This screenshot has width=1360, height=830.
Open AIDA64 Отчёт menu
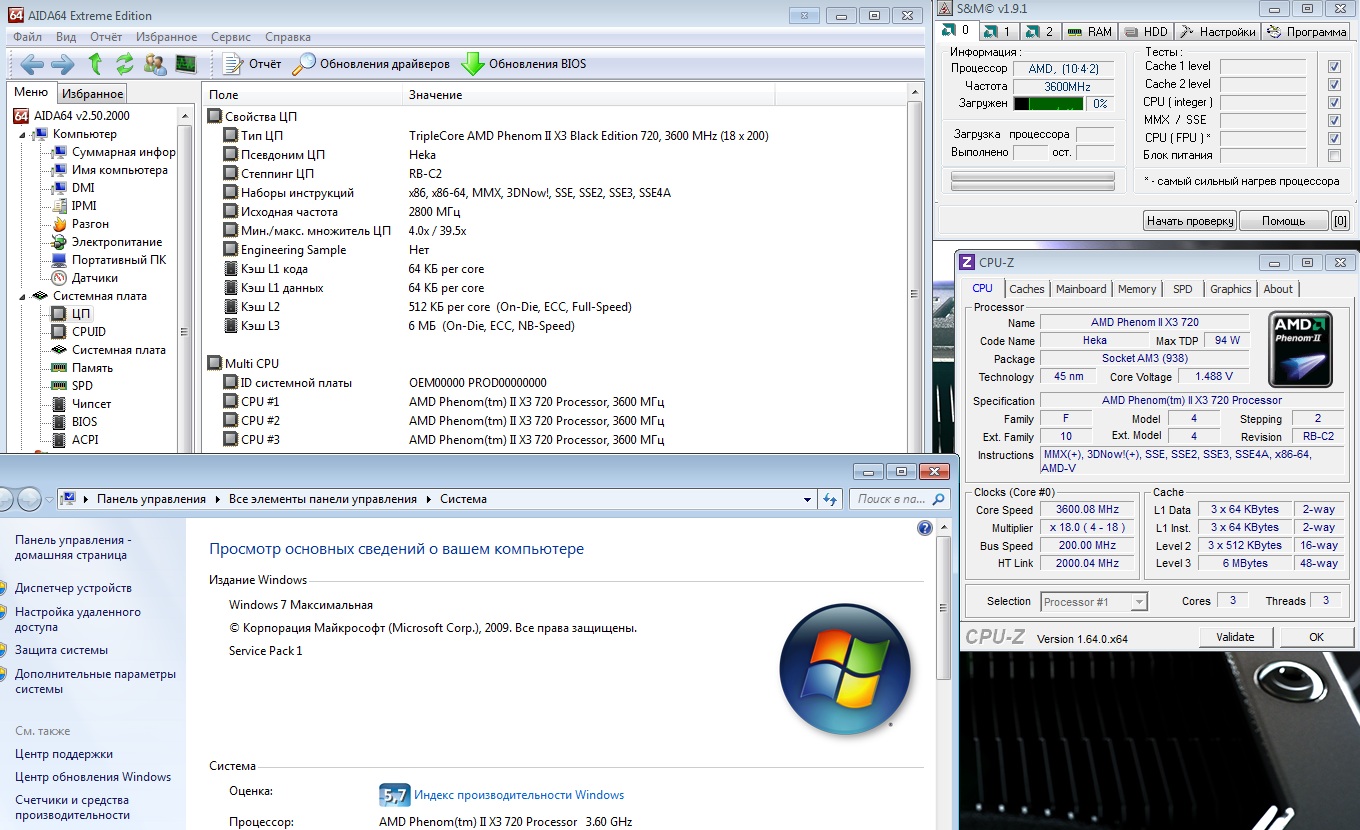(106, 37)
